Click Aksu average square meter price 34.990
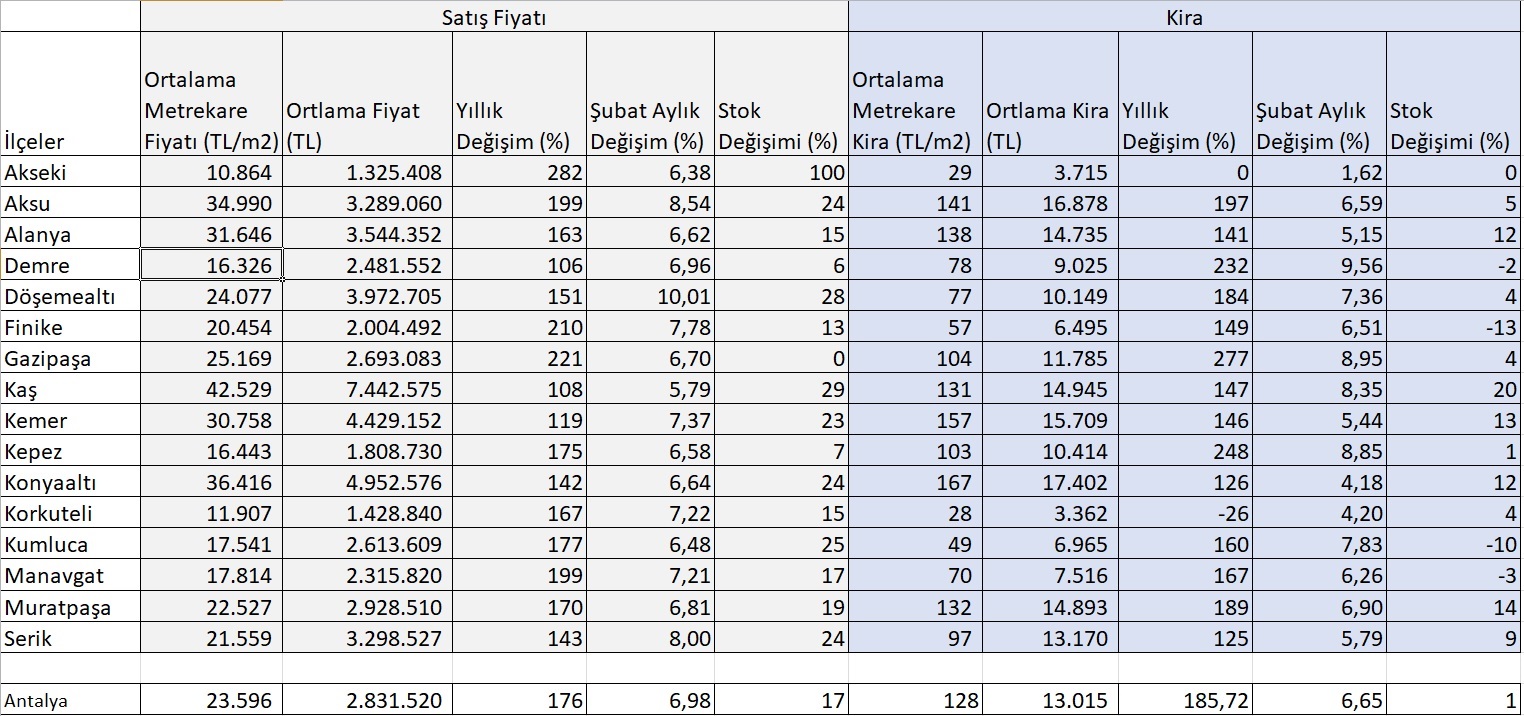The width and height of the screenshot is (1524, 716). pyautogui.click(x=212, y=204)
